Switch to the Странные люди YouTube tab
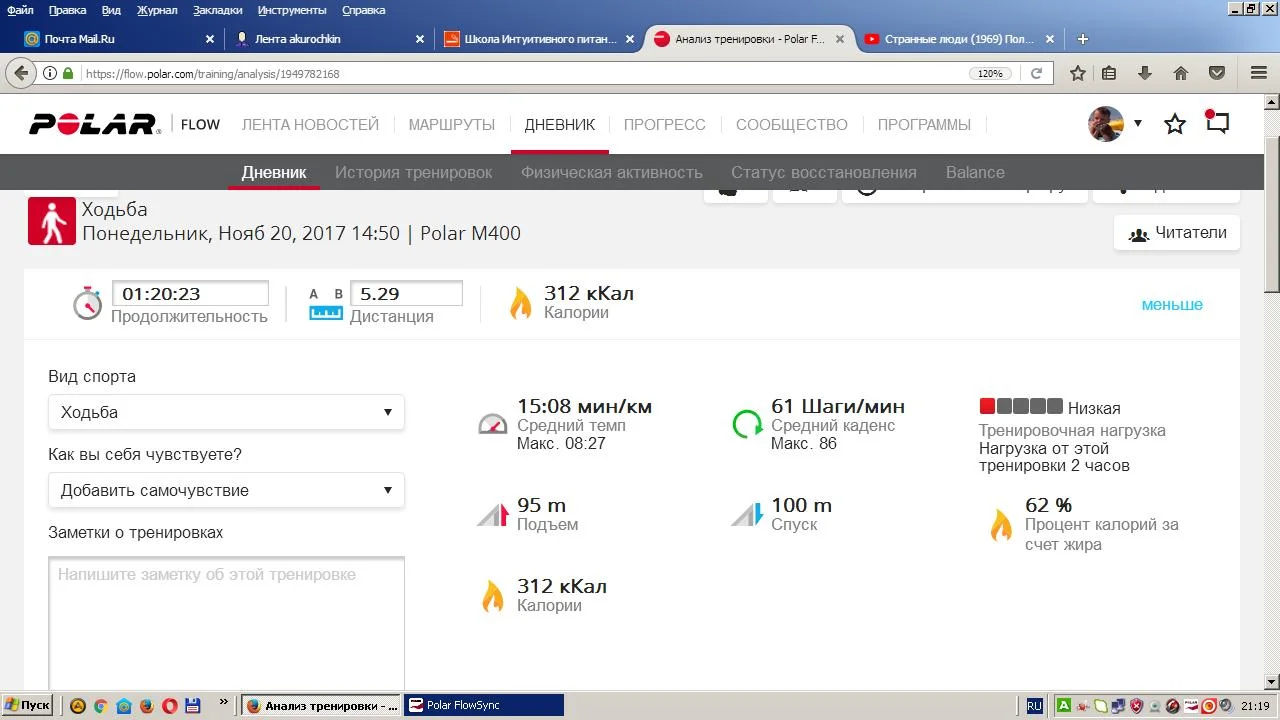Viewport: 1280px width, 720px height. click(958, 39)
